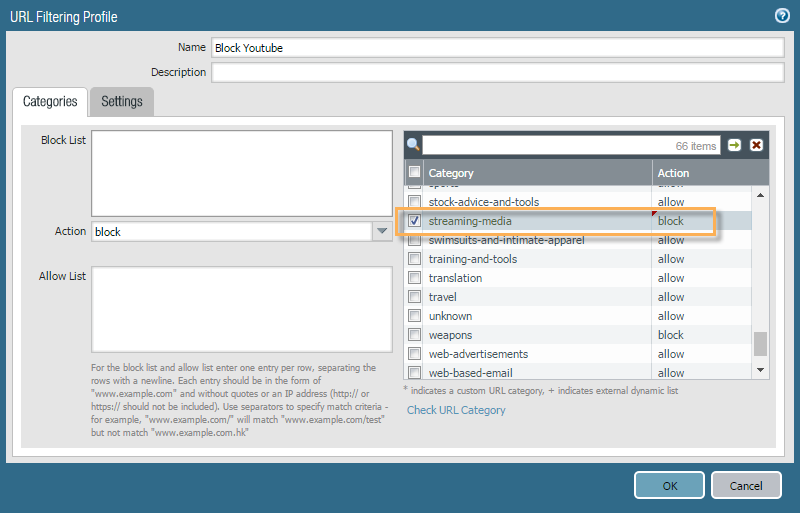Screen dimensions: 800x513
Task: Click the category list scrollbar thumb
Action: pyautogui.click(x=760, y=344)
